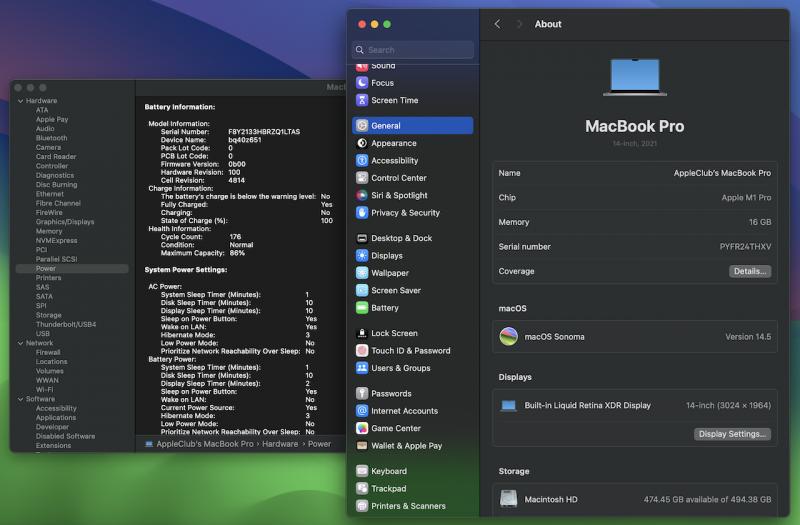Click the coverage Details button

(750, 271)
